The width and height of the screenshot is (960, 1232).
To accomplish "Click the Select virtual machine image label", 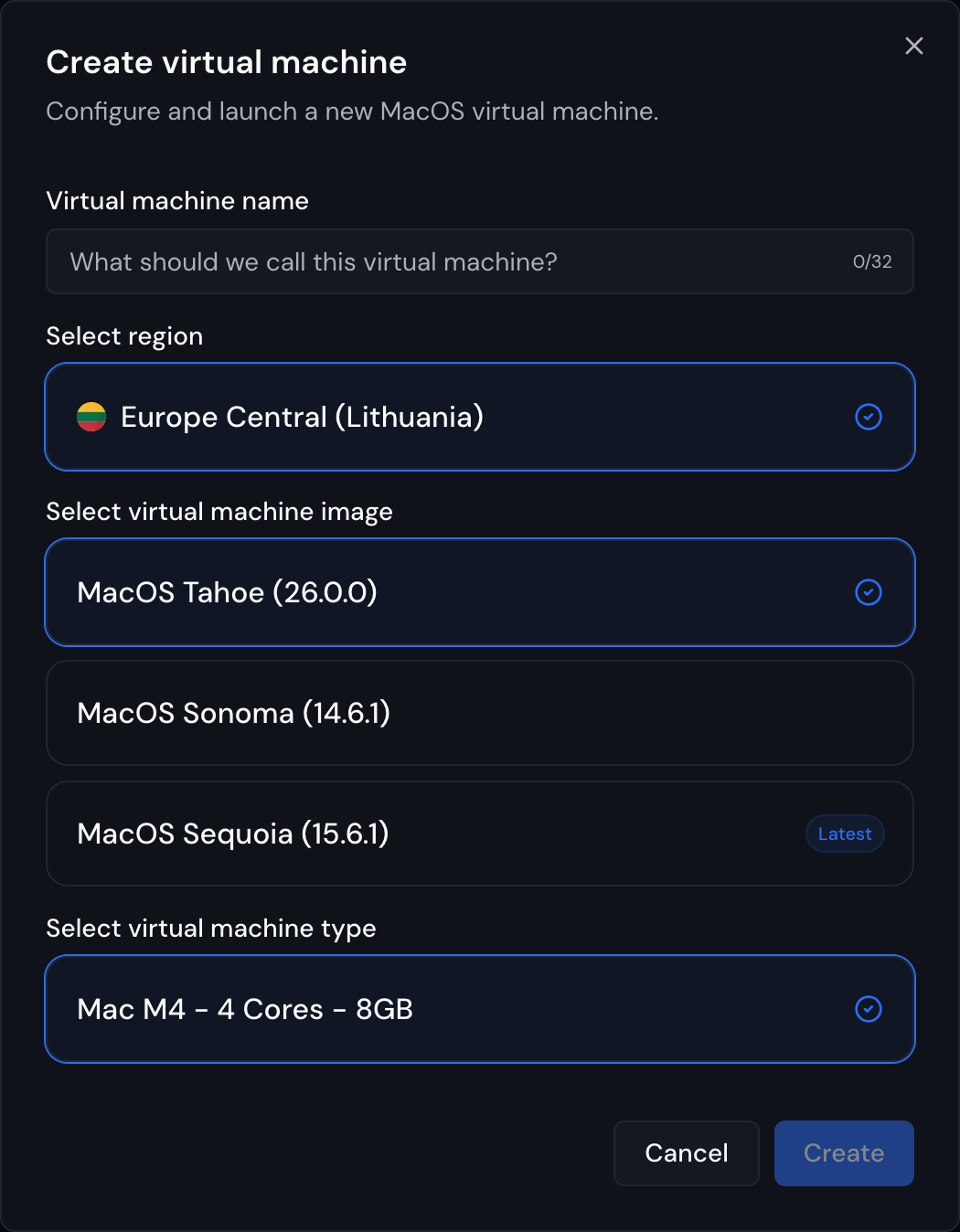I will 219,512.
